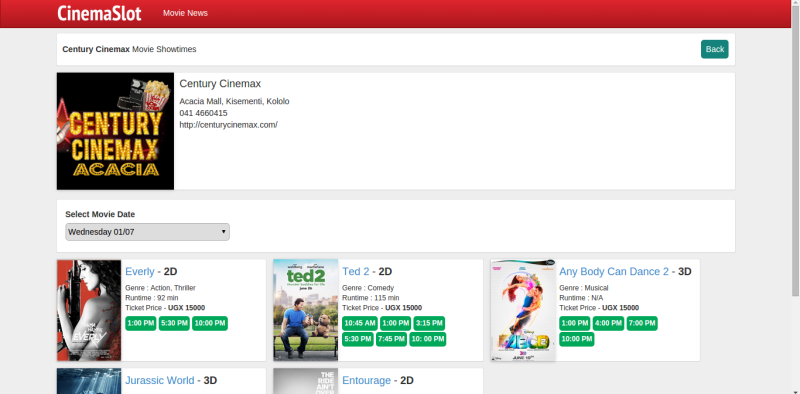Click the Select Movie Date label
800x394 pixels.
(100, 214)
